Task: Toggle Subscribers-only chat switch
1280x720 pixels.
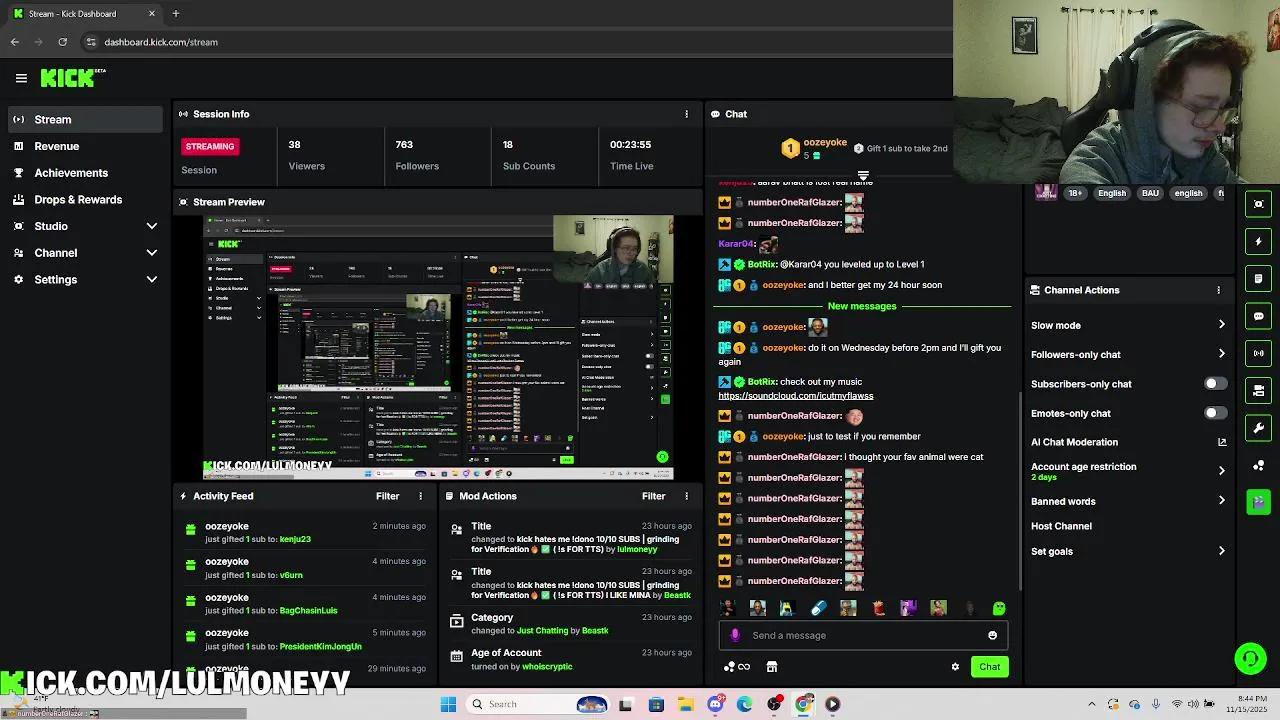Action: point(1215,384)
